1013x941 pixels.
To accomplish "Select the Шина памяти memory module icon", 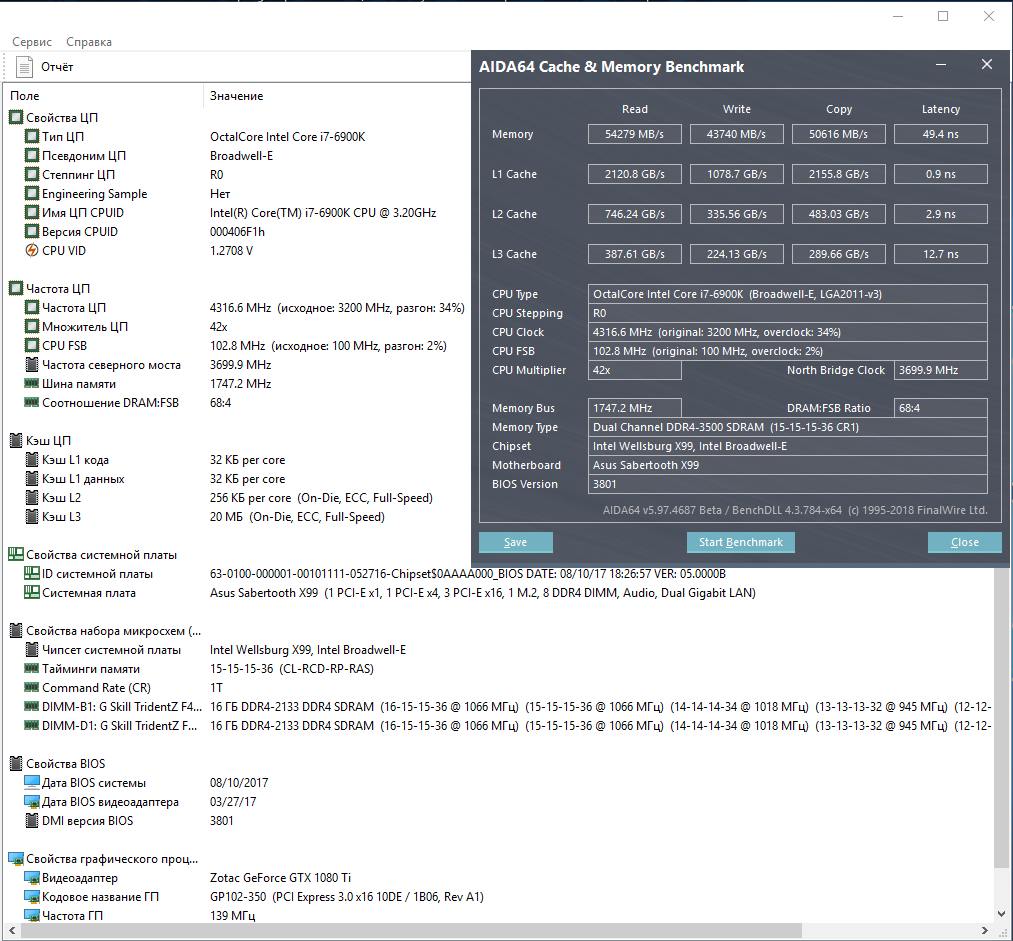I will coord(32,384).
